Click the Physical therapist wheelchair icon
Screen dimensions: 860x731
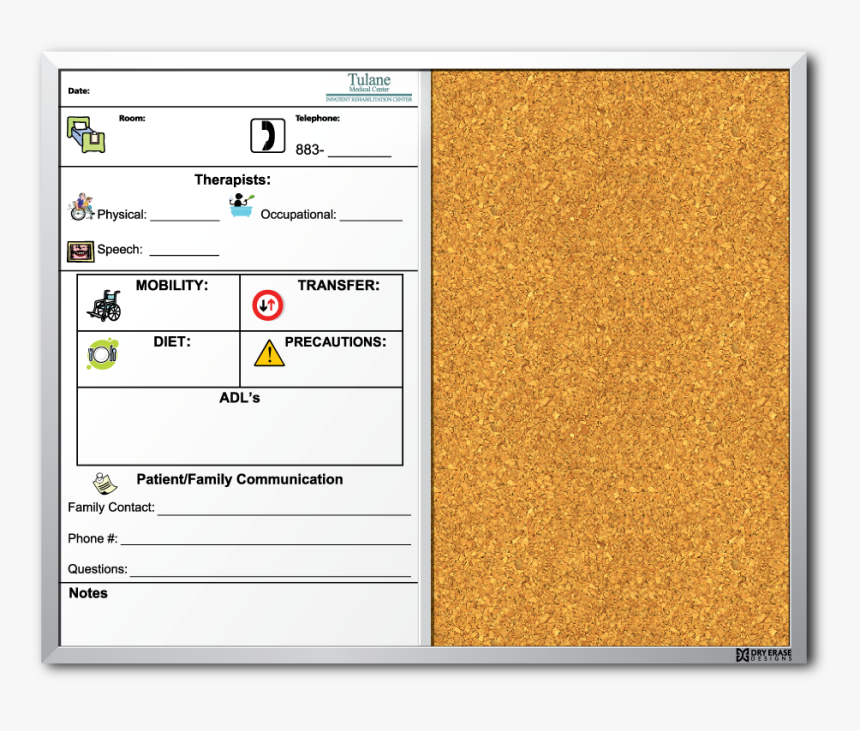pyautogui.click(x=81, y=208)
